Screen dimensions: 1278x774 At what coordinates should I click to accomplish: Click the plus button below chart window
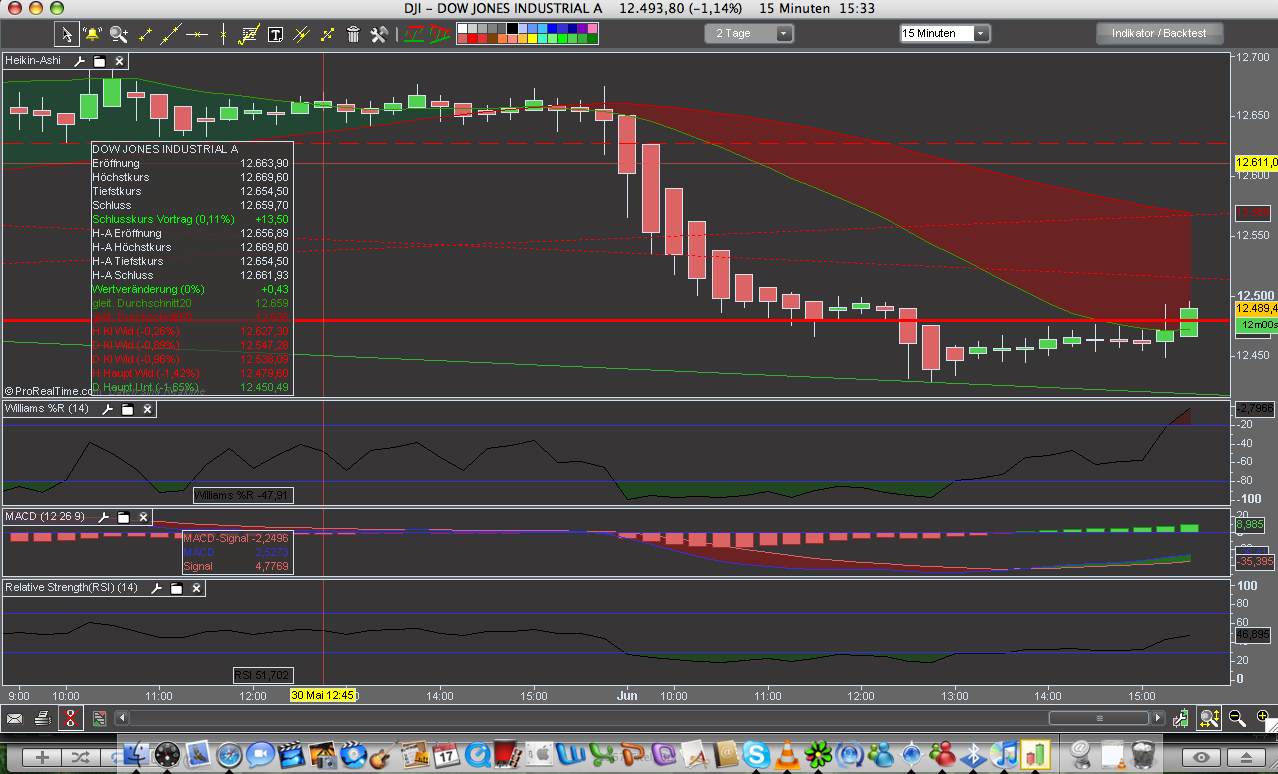[x=42, y=757]
